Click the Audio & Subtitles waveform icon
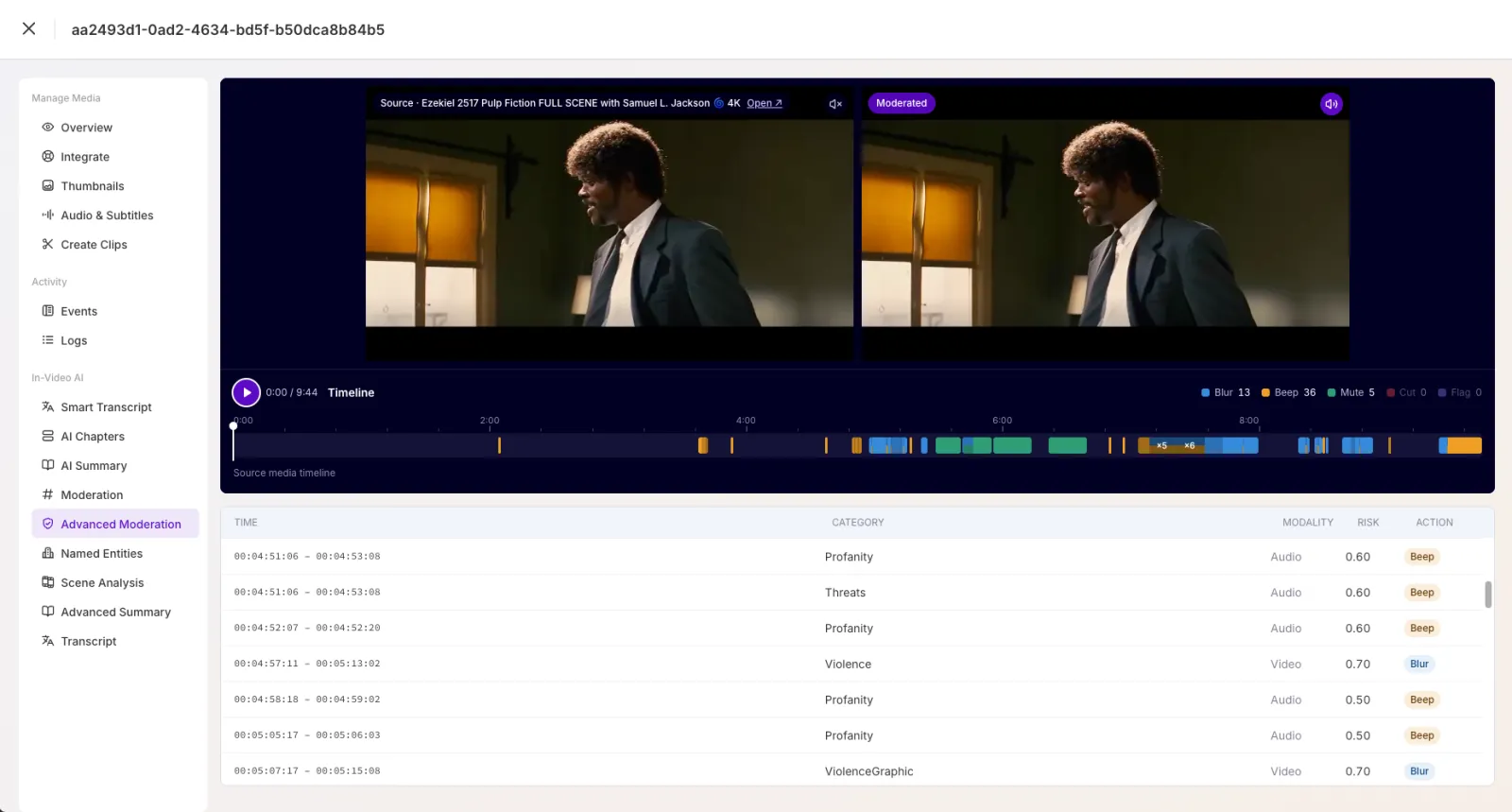Viewport: 1512px width, 812px height. pyautogui.click(x=47, y=215)
